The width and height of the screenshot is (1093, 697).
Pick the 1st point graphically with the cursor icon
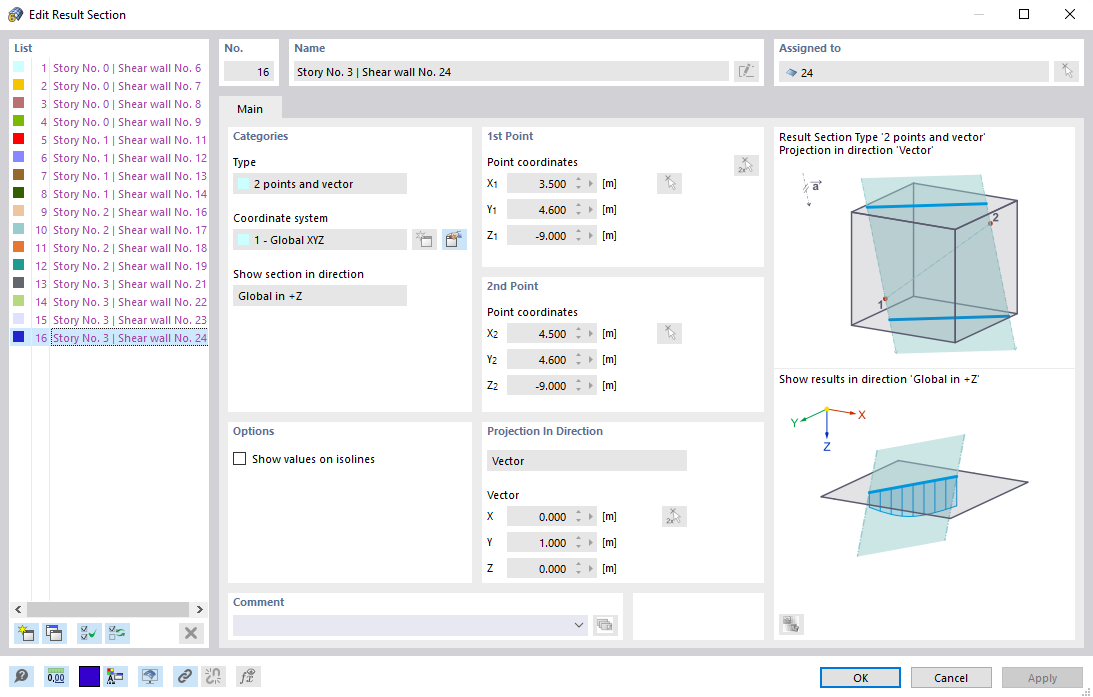coord(669,183)
